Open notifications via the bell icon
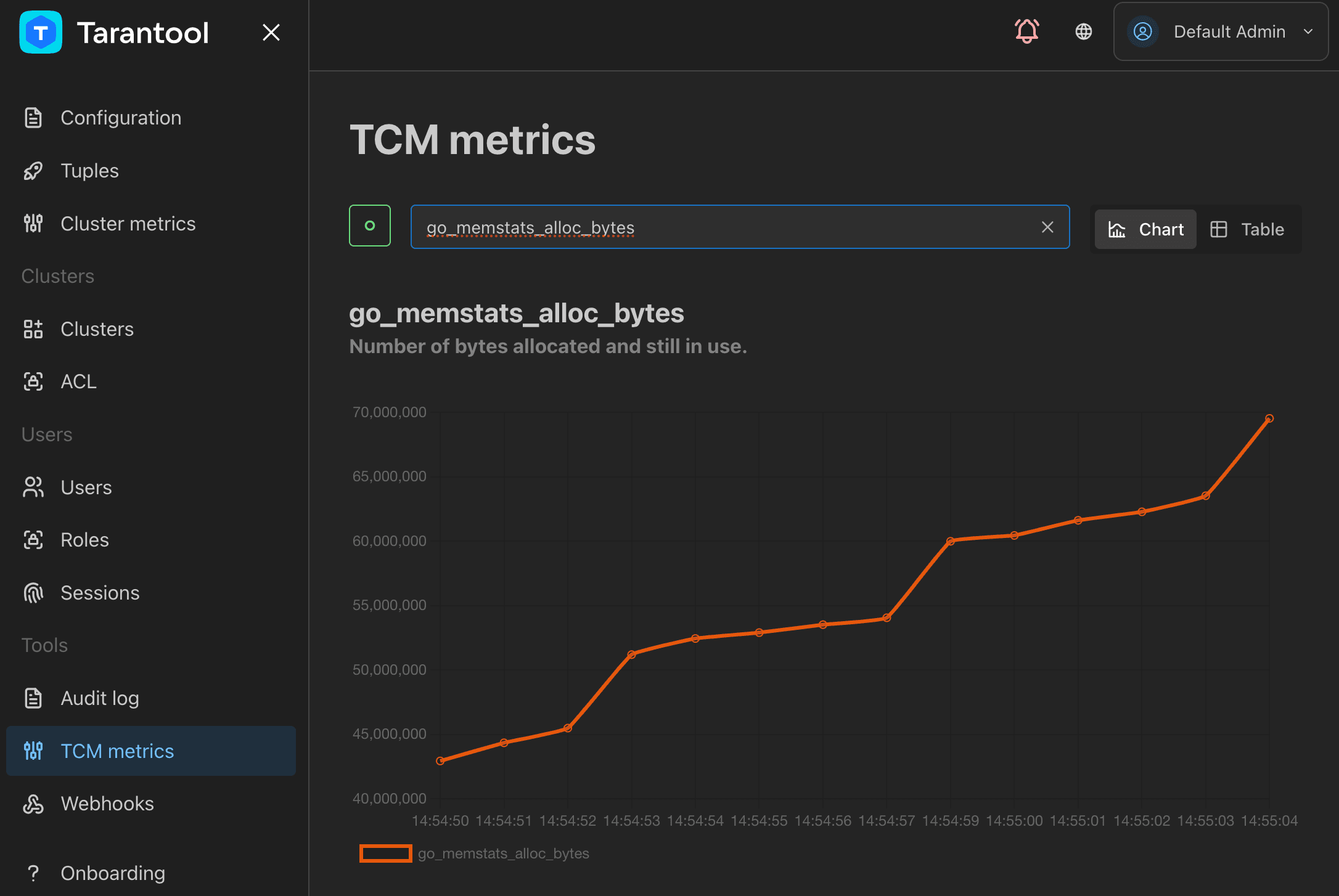 click(x=1027, y=31)
